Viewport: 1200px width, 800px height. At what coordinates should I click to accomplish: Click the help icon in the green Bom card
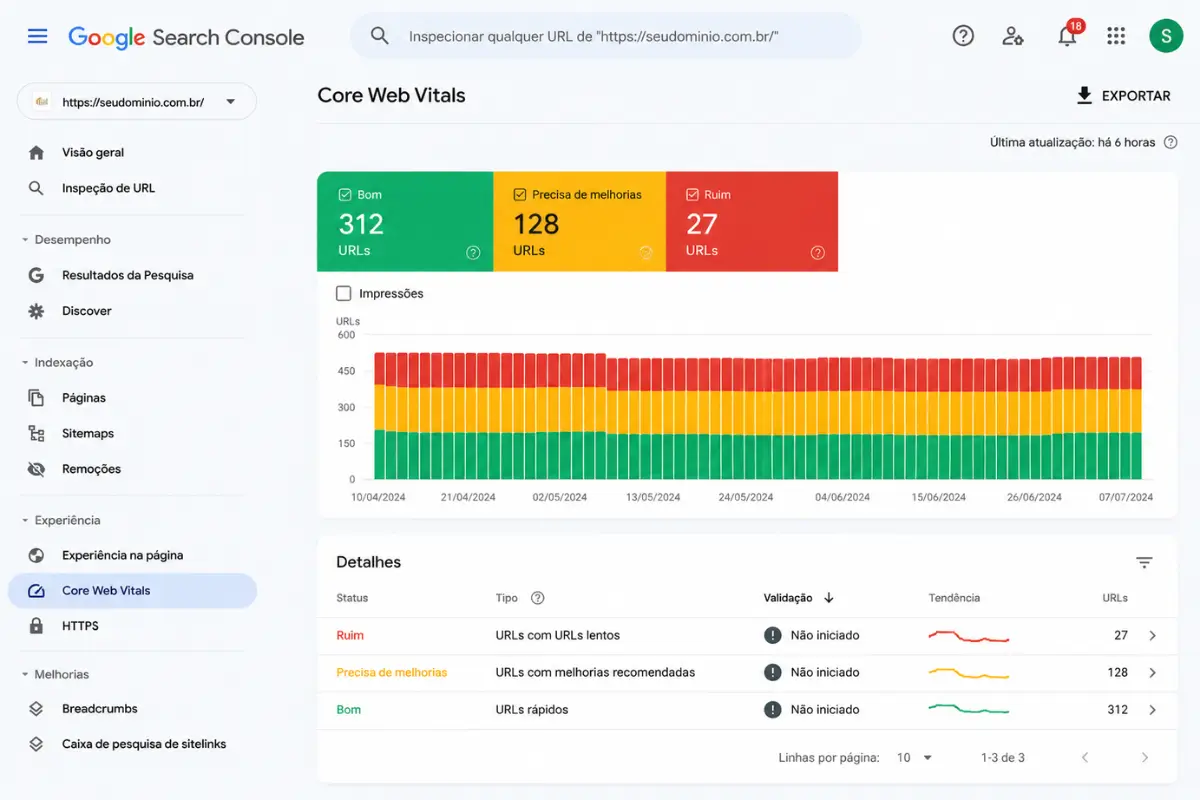tap(473, 253)
